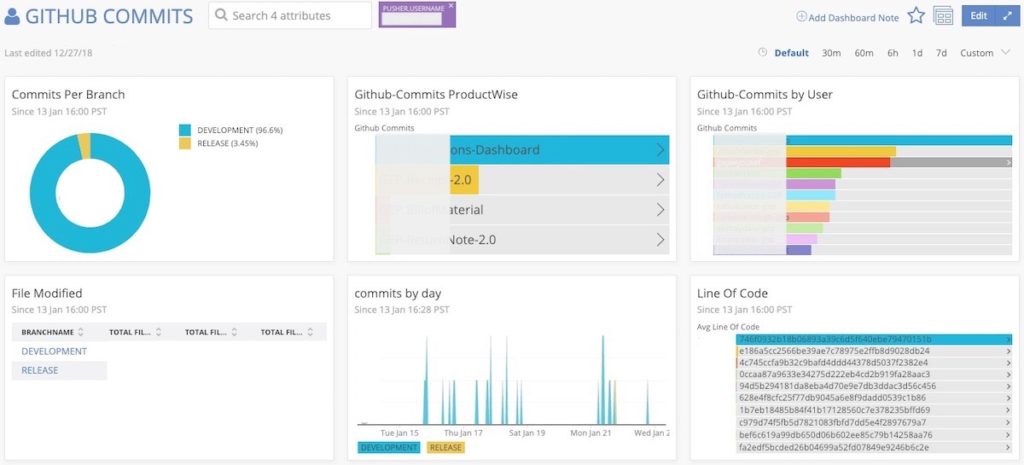Click the PUSHER.USERNAME filter chip
This screenshot has width=1024, height=465.
[x=417, y=14]
